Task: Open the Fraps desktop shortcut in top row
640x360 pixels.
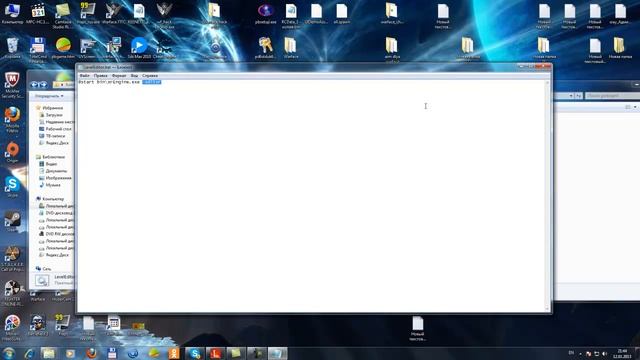Action: pos(88,13)
